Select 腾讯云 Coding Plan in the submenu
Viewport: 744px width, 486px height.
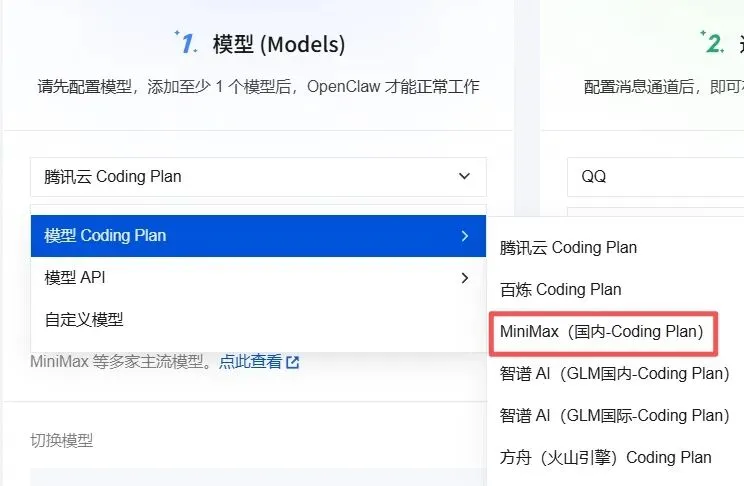pyautogui.click(x=568, y=248)
